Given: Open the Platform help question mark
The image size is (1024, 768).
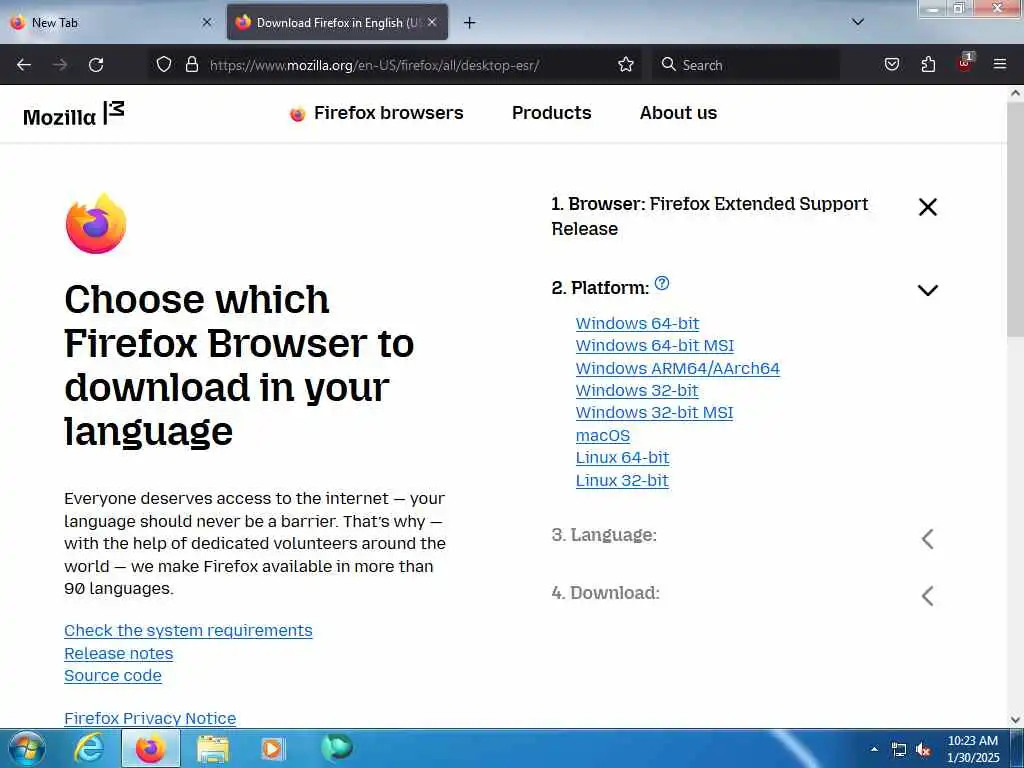Looking at the screenshot, I should 662,283.
